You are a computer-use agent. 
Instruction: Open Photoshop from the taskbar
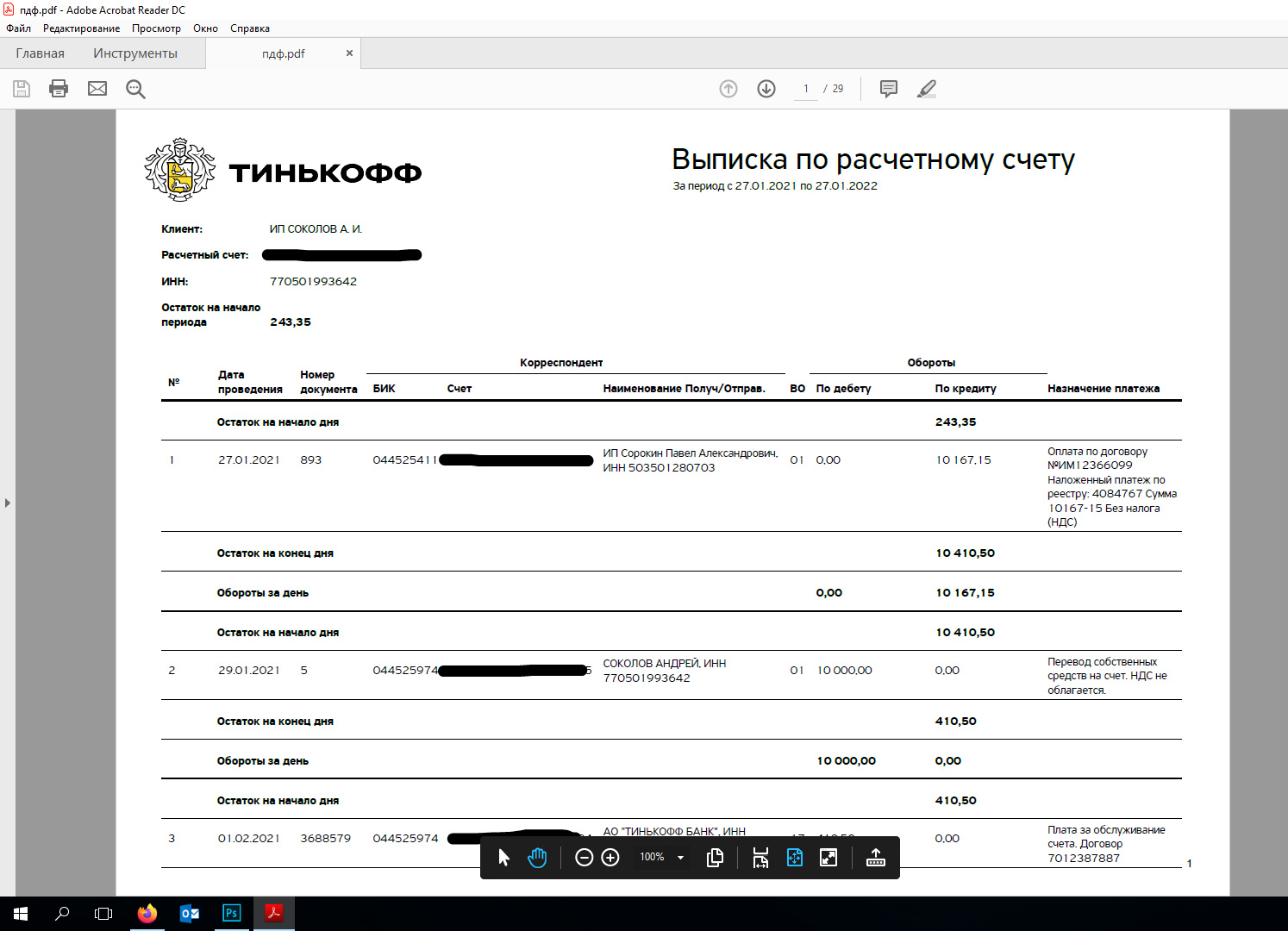pyautogui.click(x=232, y=914)
